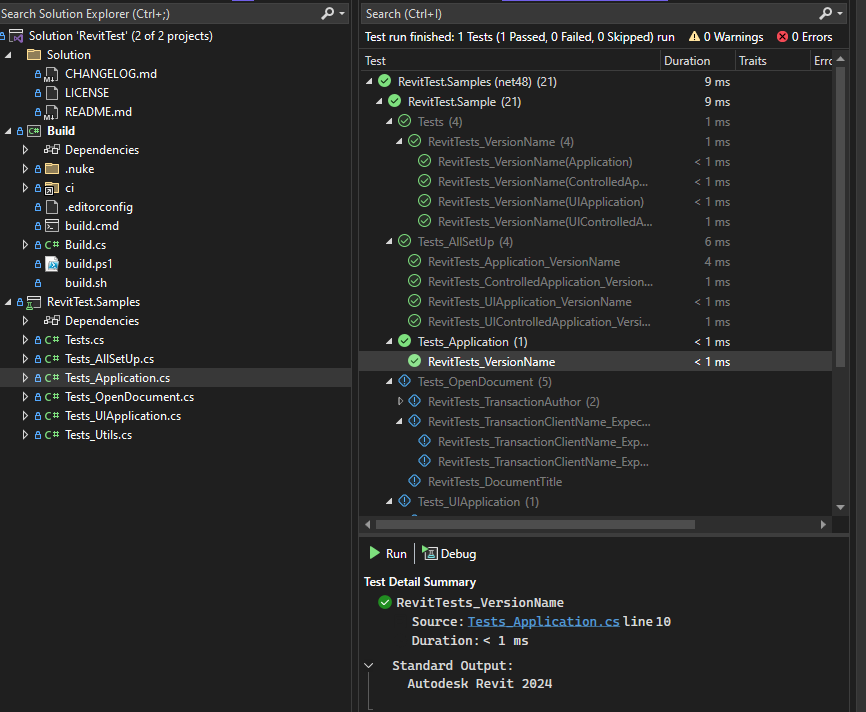Click the Solution Explorer search magnifier icon

[x=327, y=13]
